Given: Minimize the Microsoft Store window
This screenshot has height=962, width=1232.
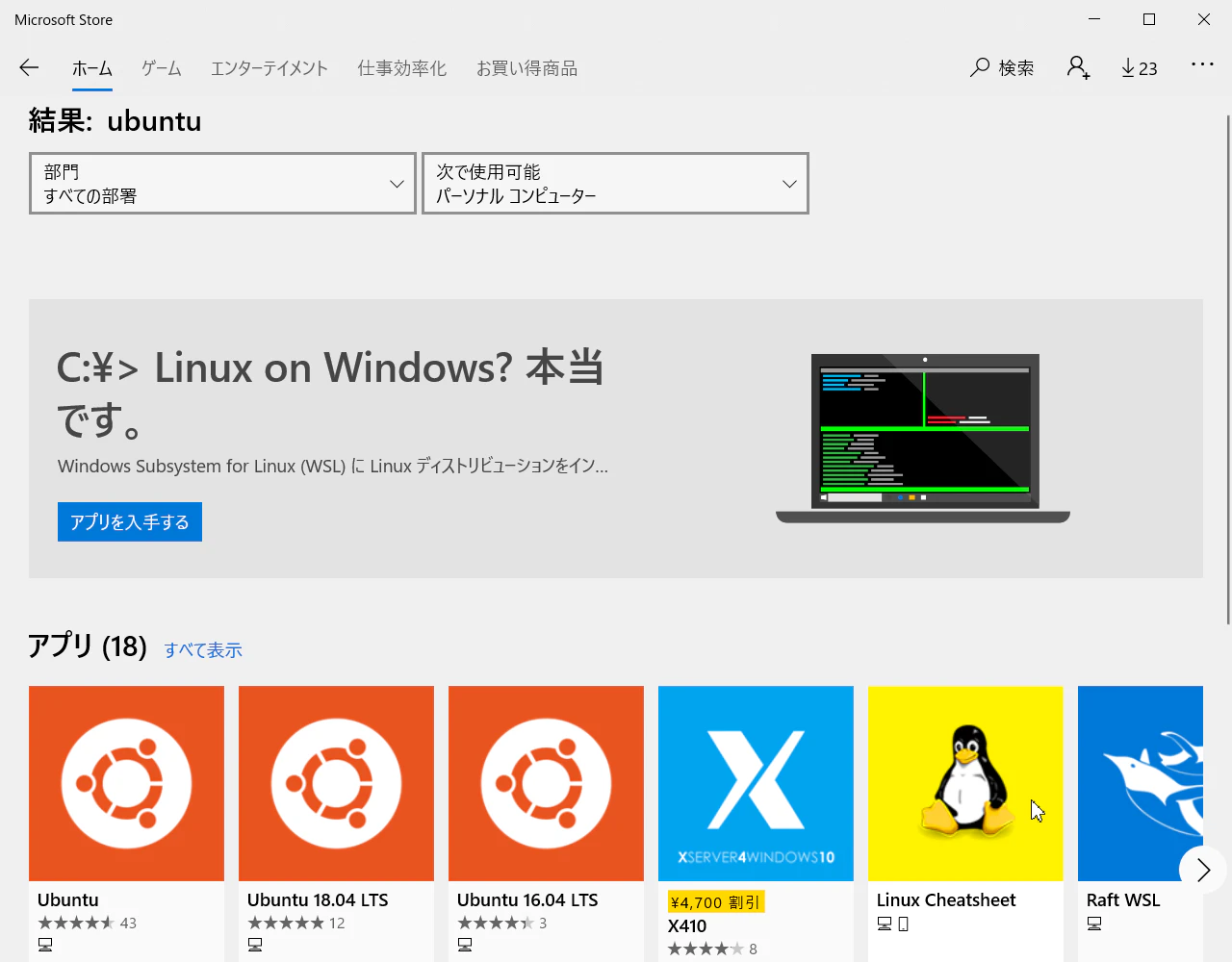Looking at the screenshot, I should click(1094, 19).
